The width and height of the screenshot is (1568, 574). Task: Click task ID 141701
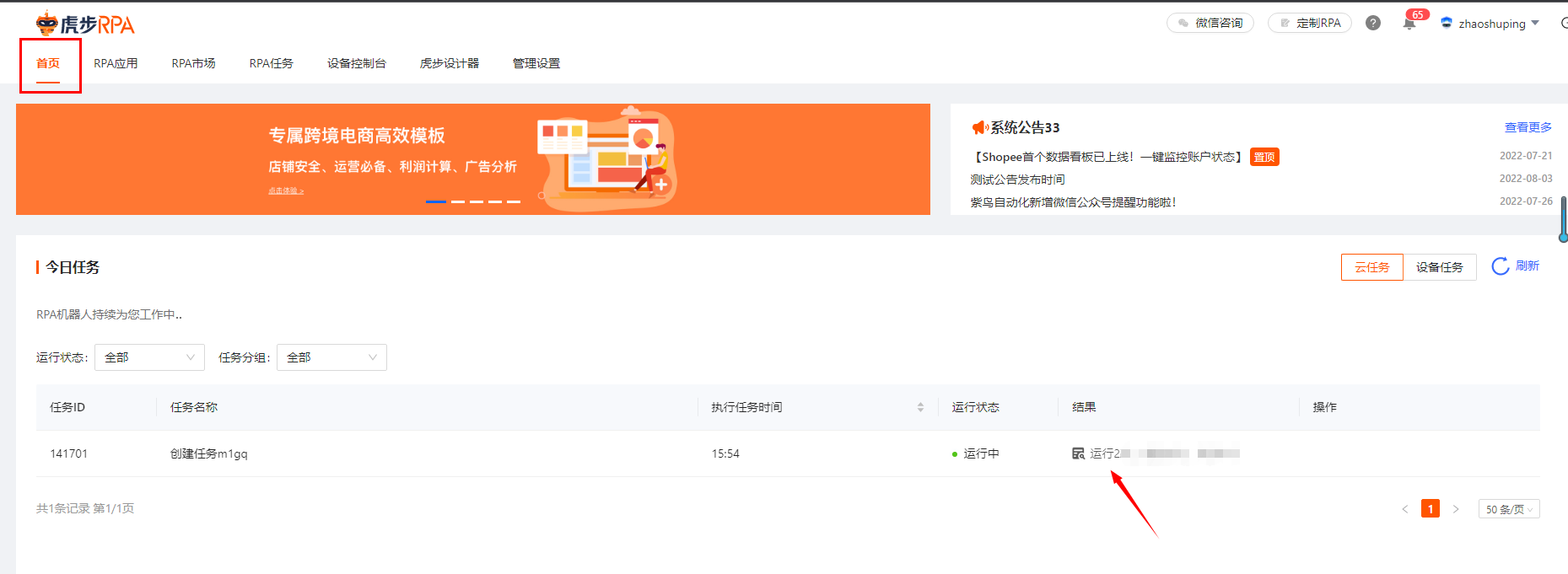[68, 453]
